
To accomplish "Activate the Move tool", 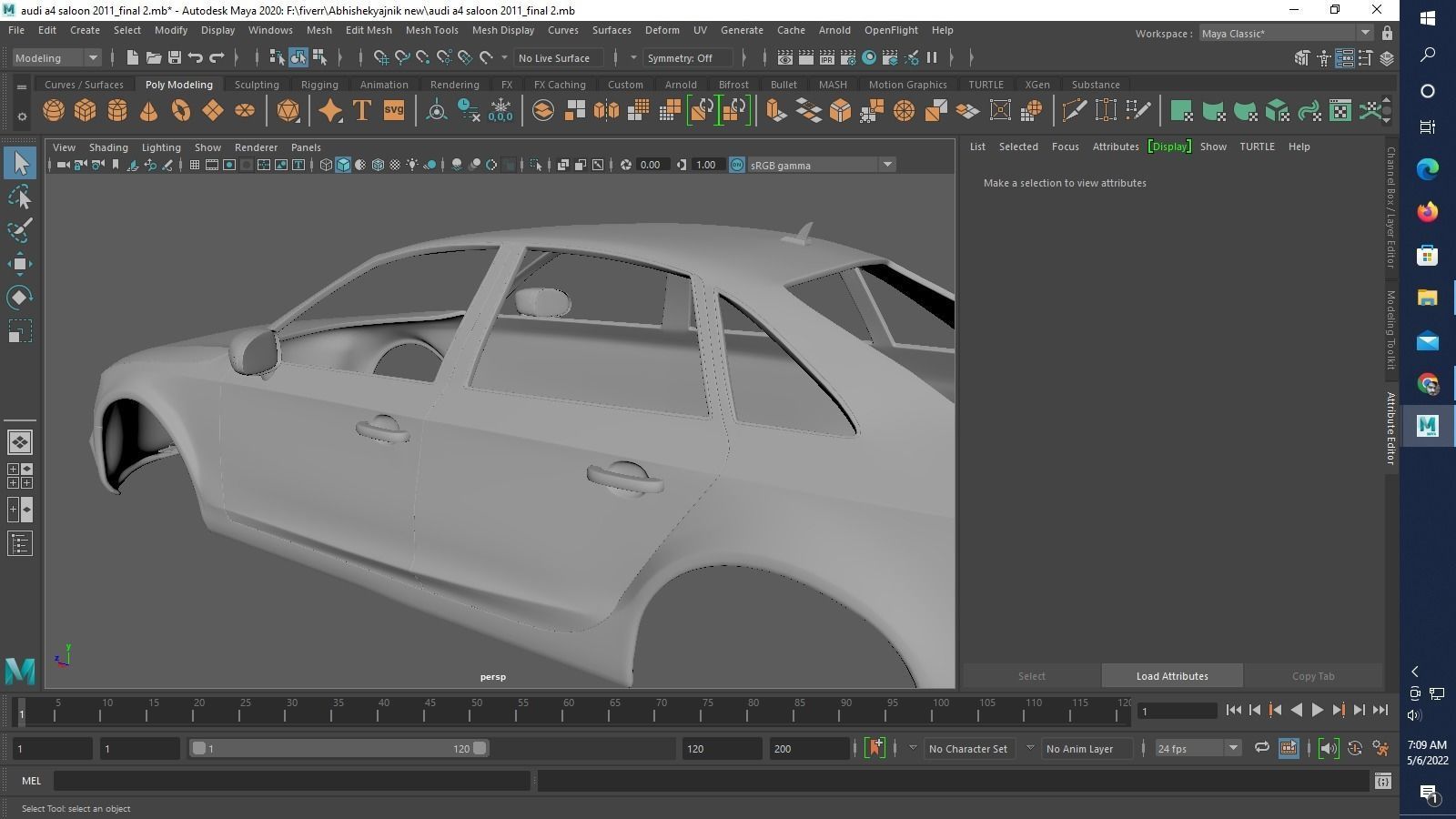I will pos(20,264).
